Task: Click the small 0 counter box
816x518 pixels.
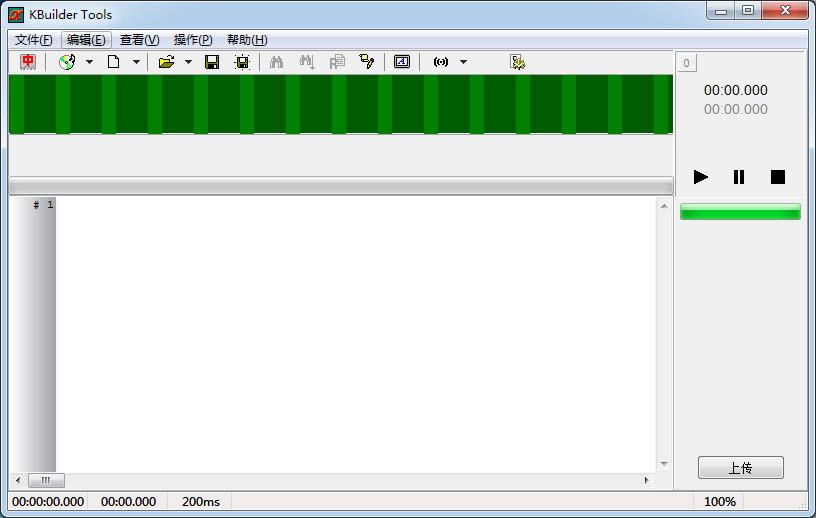Action: click(x=687, y=63)
